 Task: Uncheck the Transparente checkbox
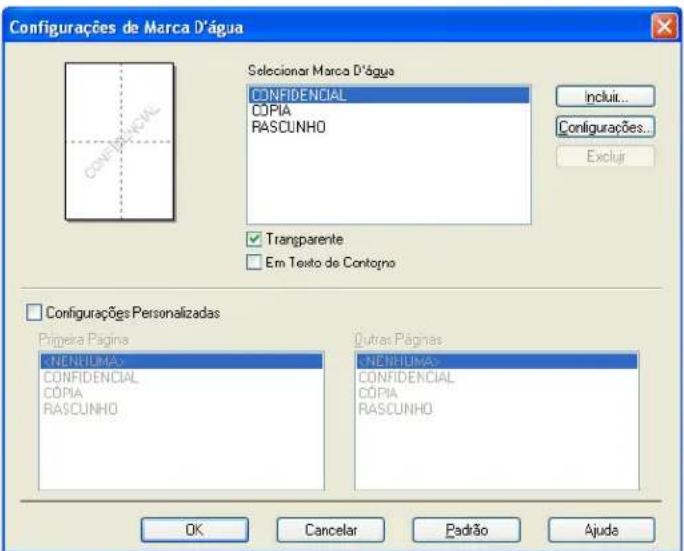point(254,239)
